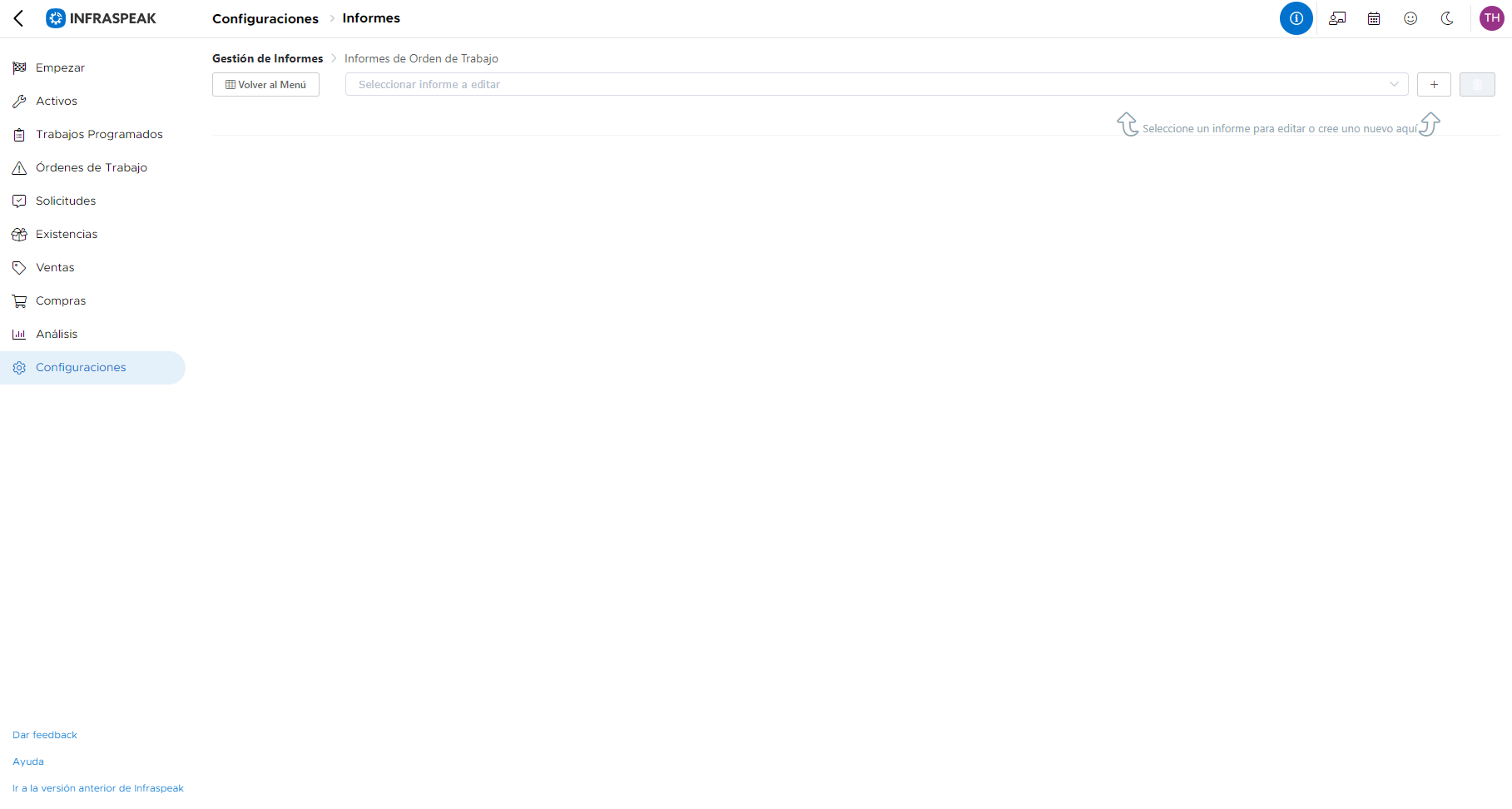Image resolution: width=1512 pixels, height=809 pixels.
Task: Click the Solicitudes message icon
Action: (19, 201)
